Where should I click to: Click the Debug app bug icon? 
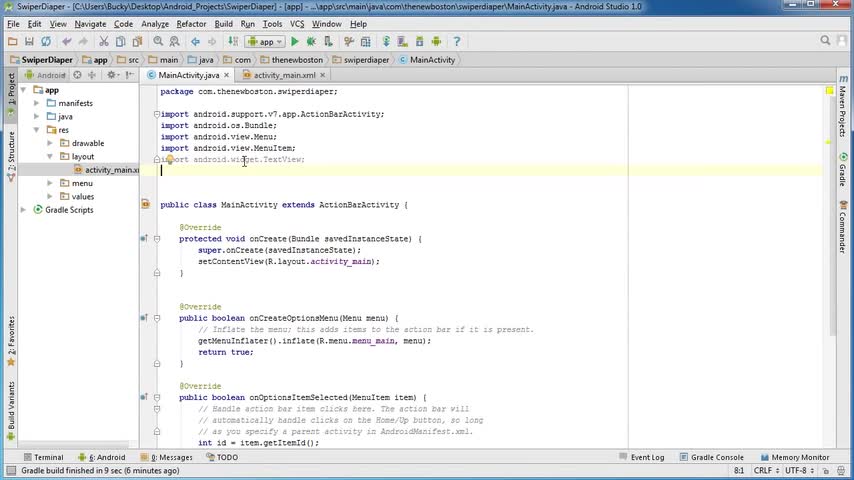tap(311, 41)
